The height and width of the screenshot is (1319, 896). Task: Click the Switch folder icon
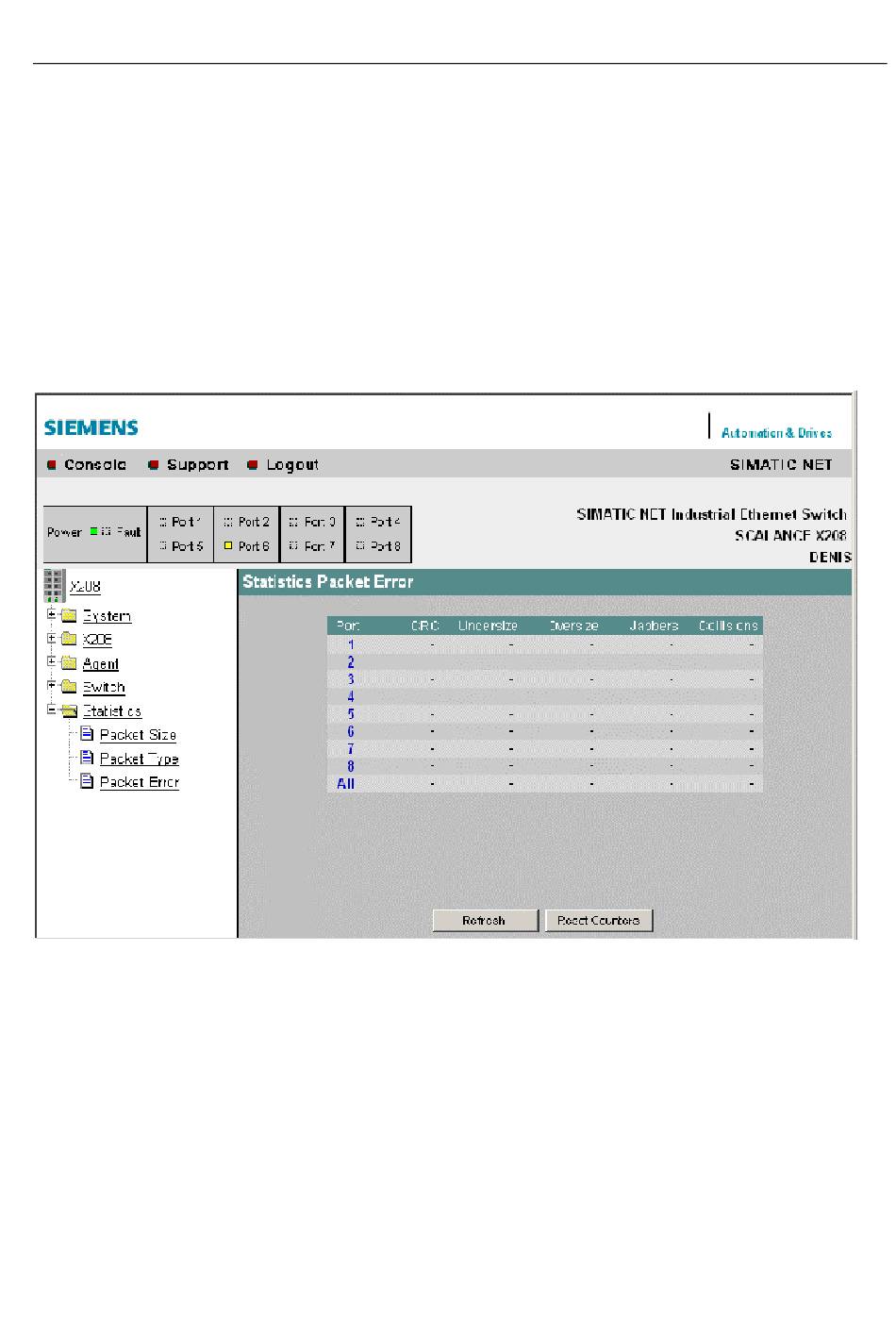click(x=69, y=687)
